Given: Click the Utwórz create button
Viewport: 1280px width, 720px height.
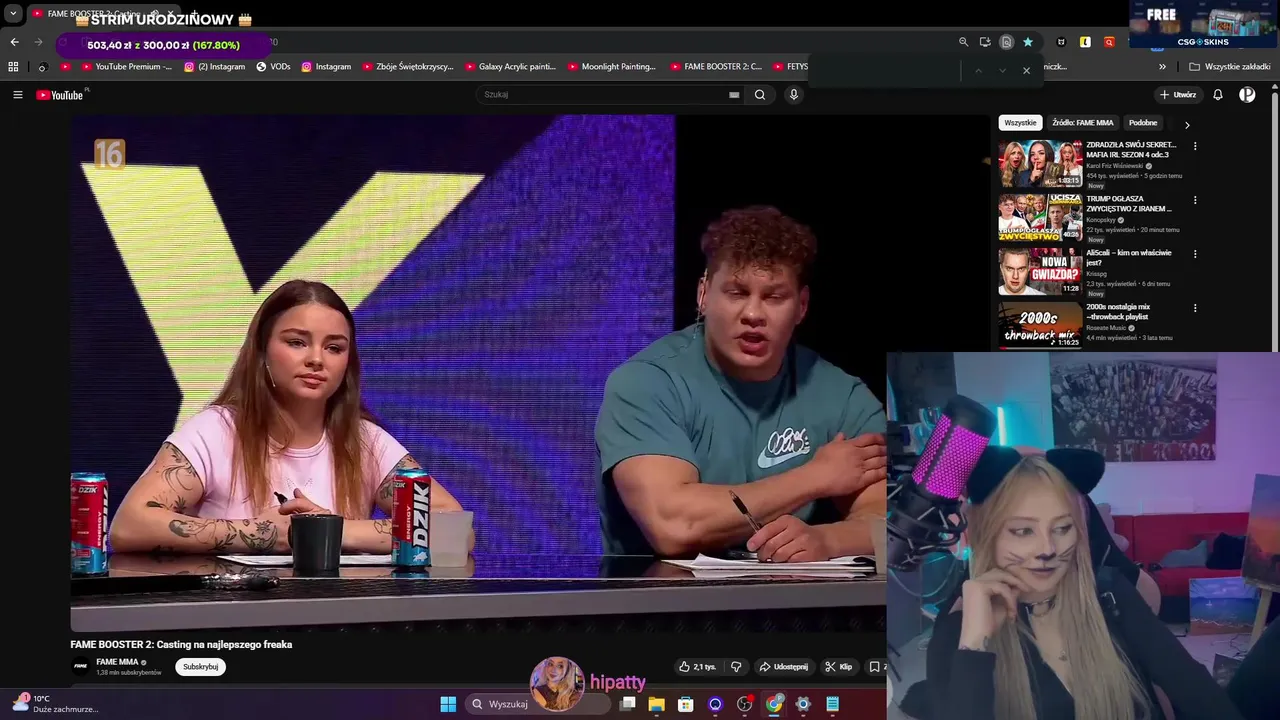Looking at the screenshot, I should pyautogui.click(x=1178, y=95).
